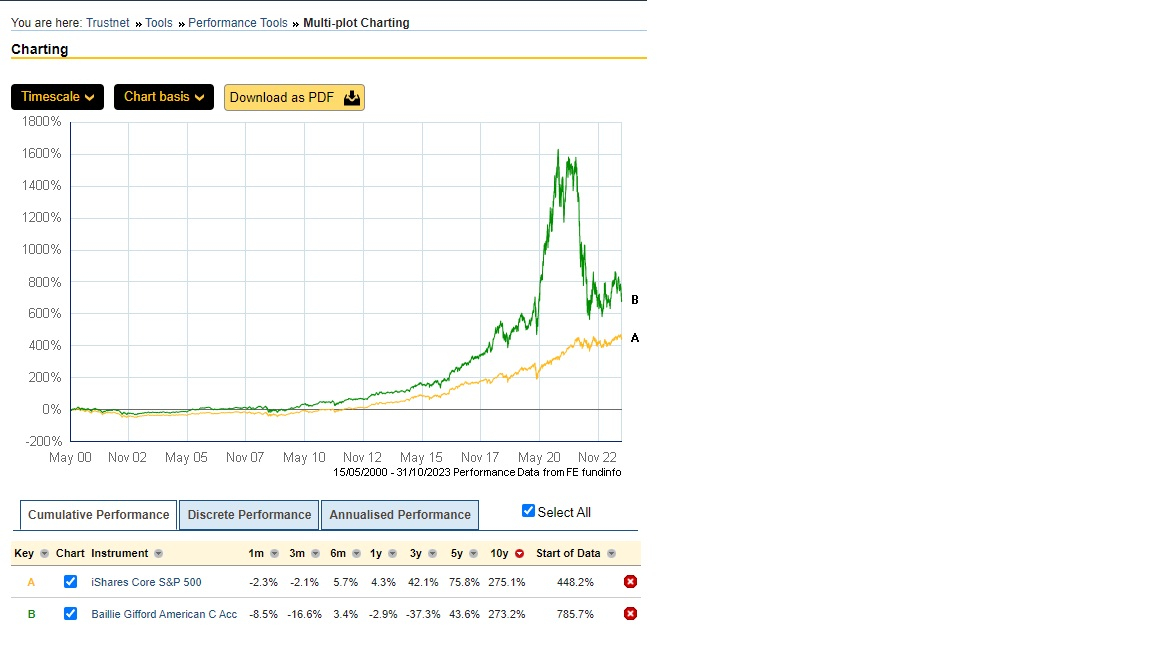1152x648 pixels.
Task: Download the chart as PDF
Action: pyautogui.click(x=294, y=97)
